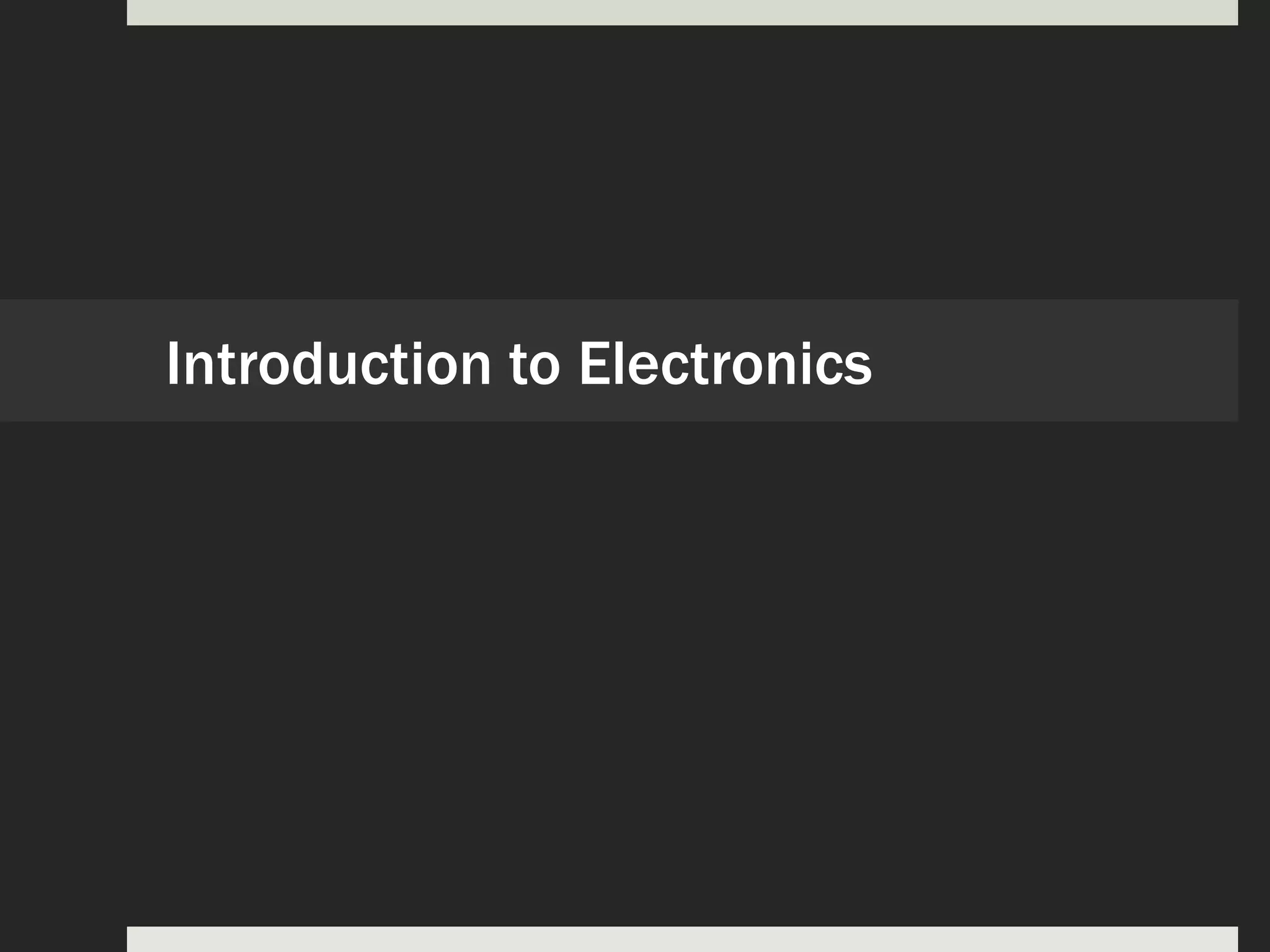
Task: Click the title band left of "Introduction"
Action: coord(81,361)
